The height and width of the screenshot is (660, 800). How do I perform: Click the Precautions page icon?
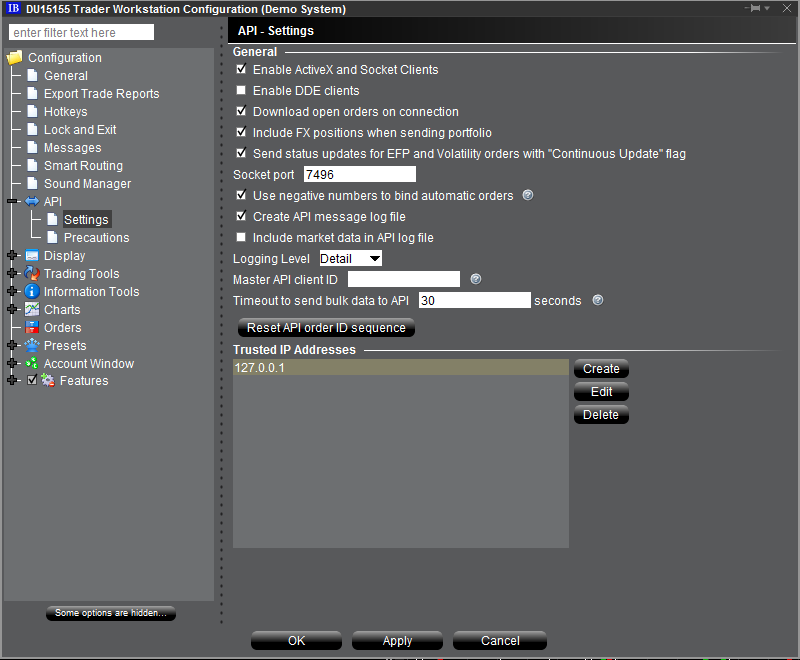52,237
